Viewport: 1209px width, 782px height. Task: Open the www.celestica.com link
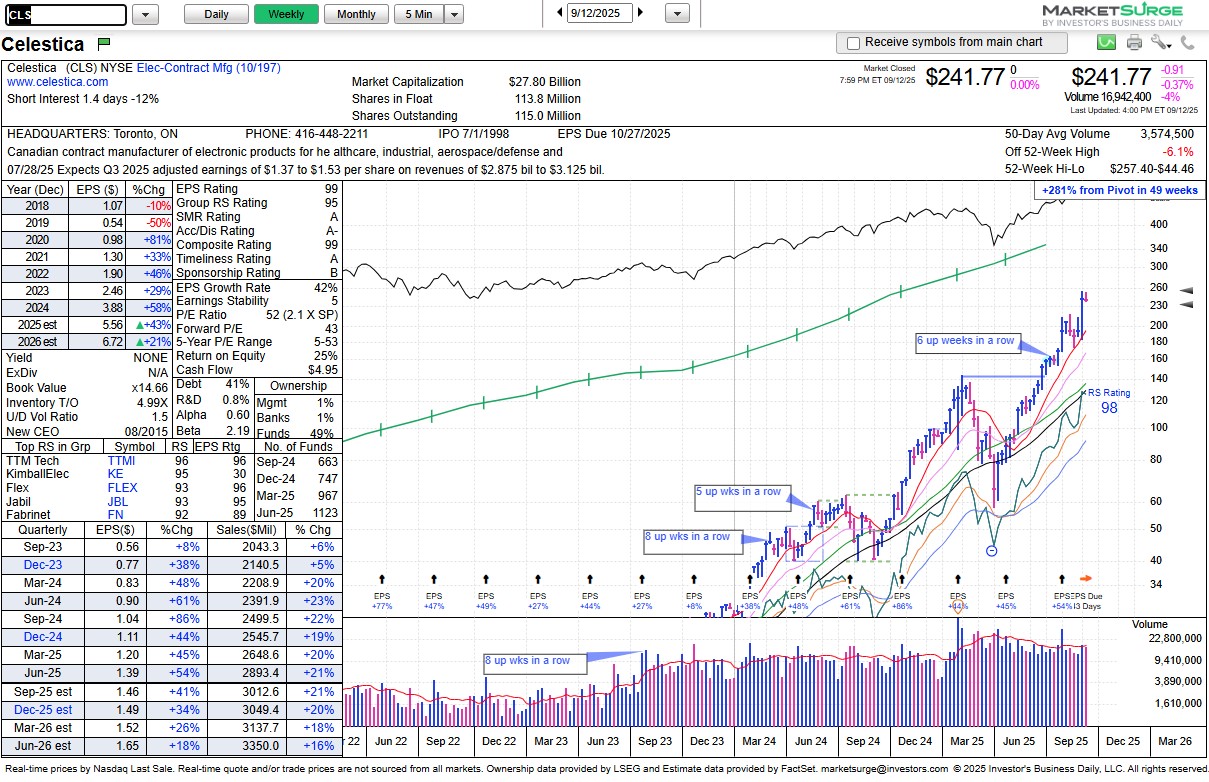tap(58, 82)
